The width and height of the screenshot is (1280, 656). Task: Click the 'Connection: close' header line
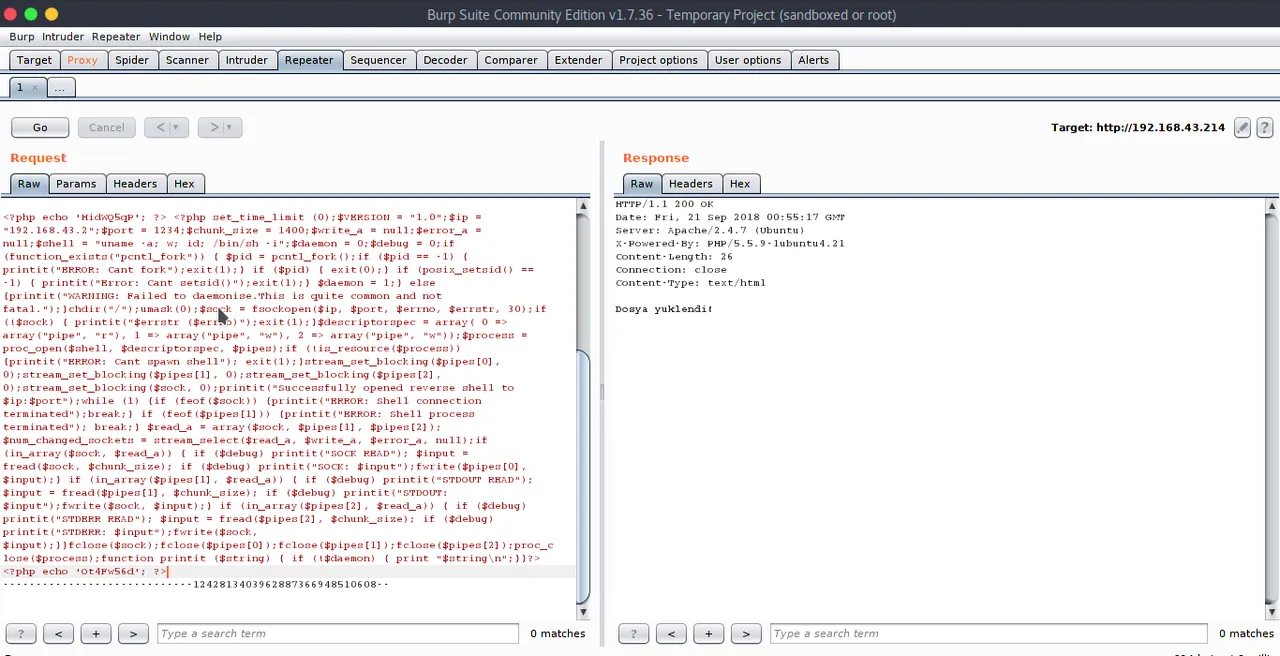tap(670, 269)
